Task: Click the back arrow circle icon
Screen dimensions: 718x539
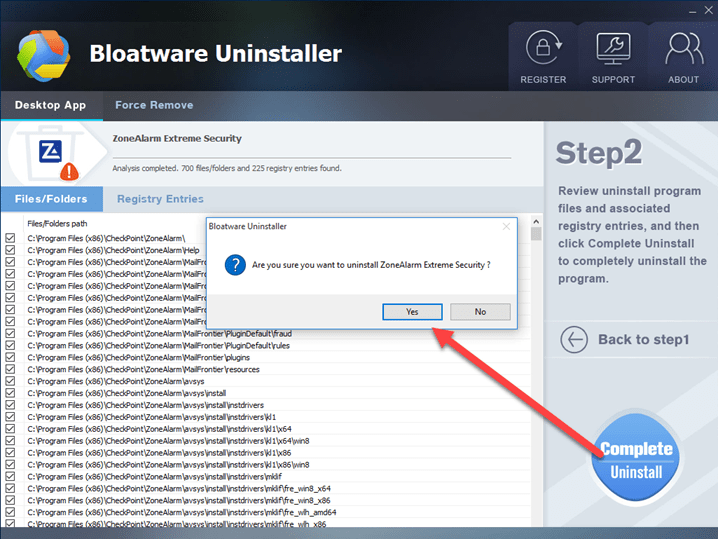Action: (x=574, y=340)
